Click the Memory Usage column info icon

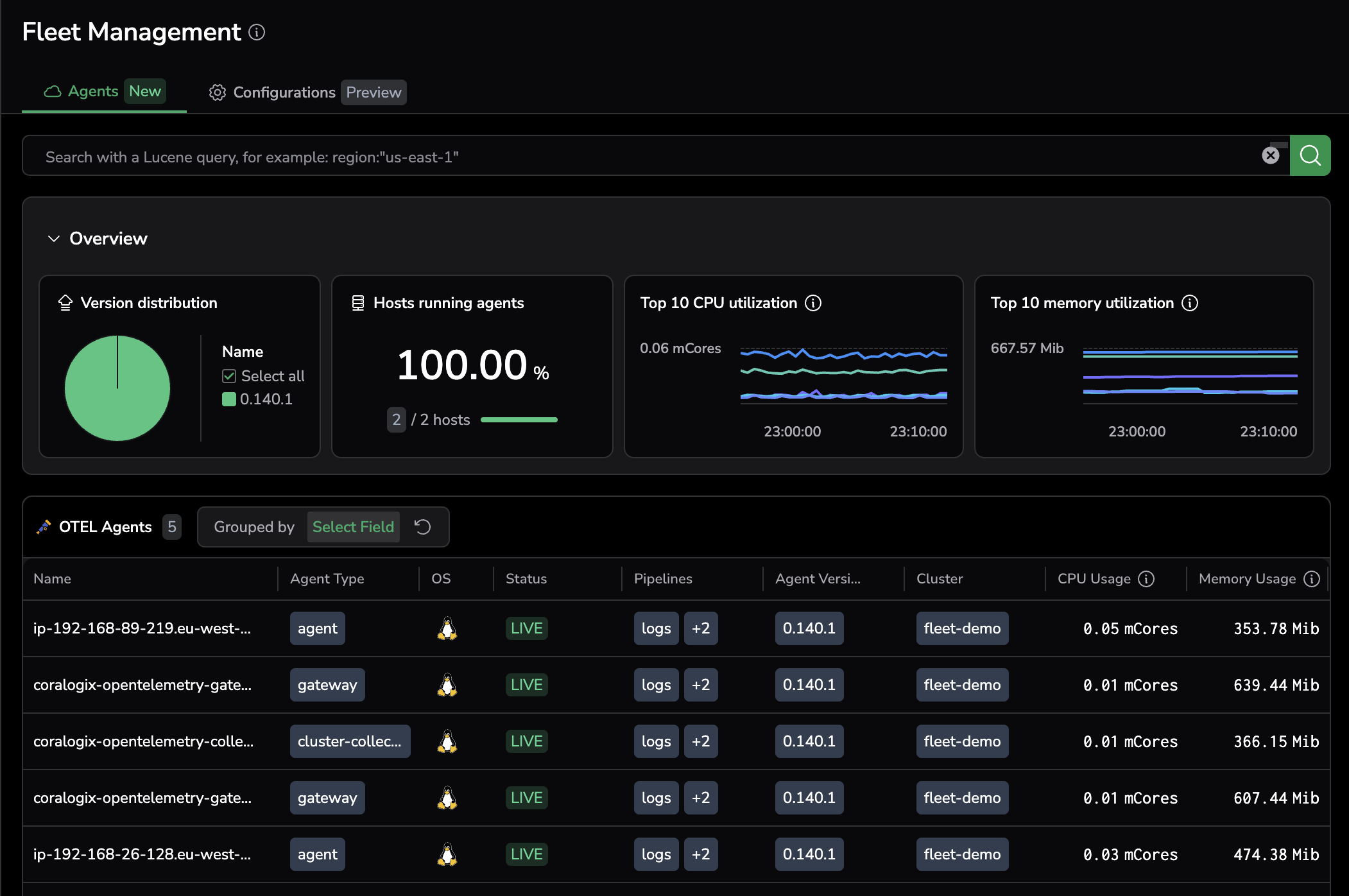[1312, 579]
